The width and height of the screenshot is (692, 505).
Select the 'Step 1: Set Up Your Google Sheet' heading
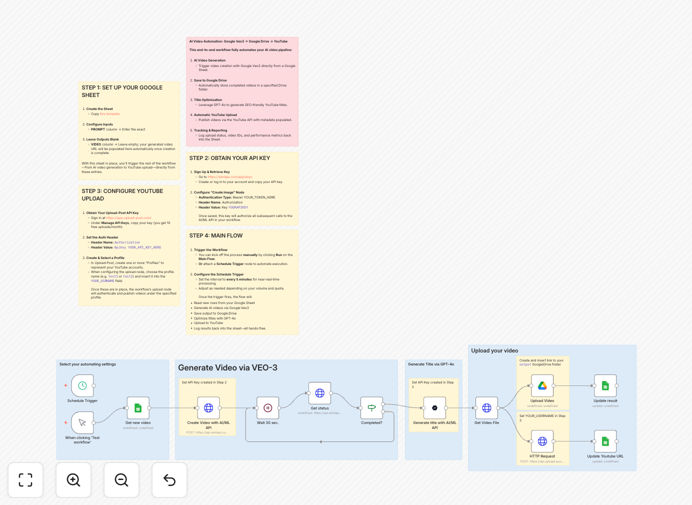pos(122,91)
